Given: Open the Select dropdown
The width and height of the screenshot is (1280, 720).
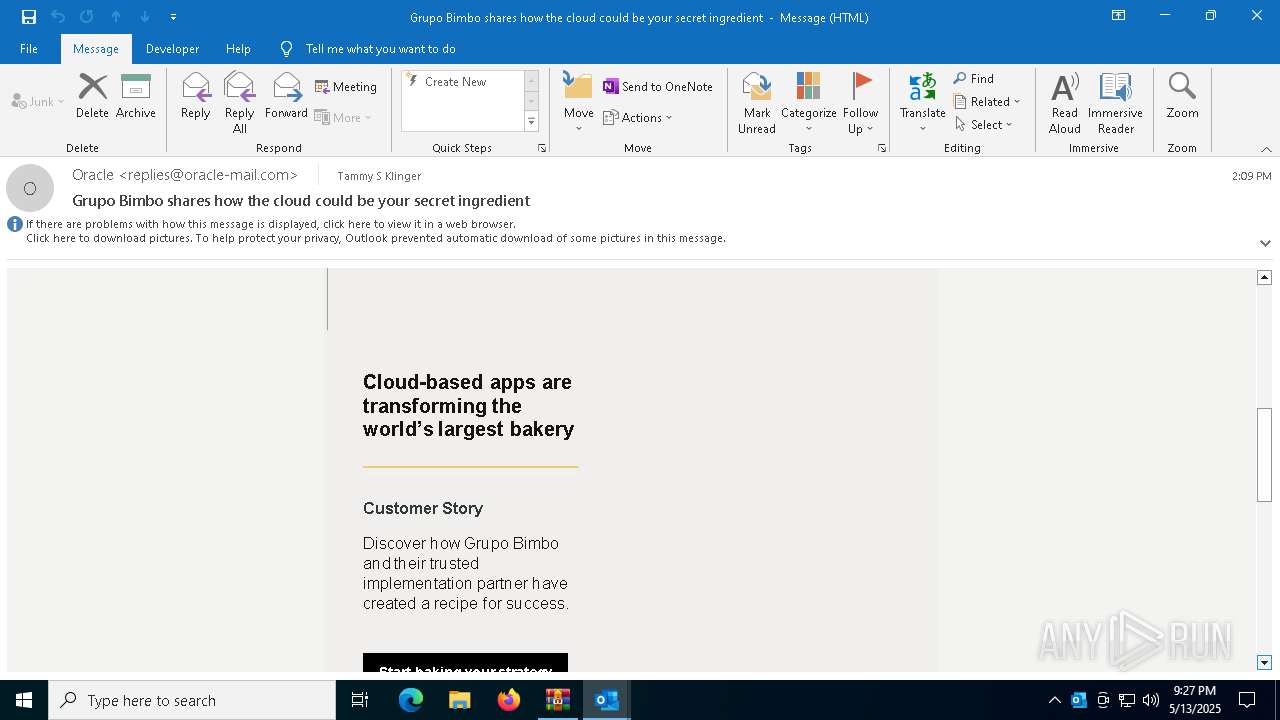Looking at the screenshot, I should [x=984, y=125].
